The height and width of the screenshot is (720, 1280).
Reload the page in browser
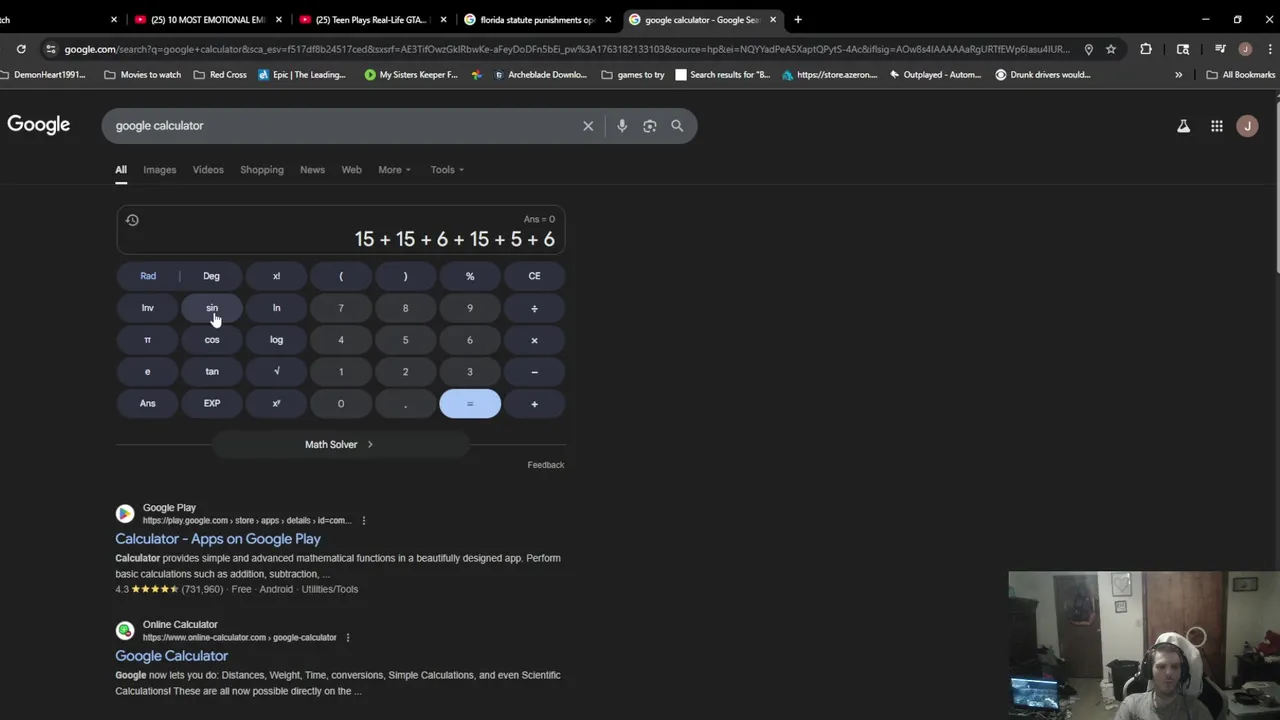[x=21, y=49]
